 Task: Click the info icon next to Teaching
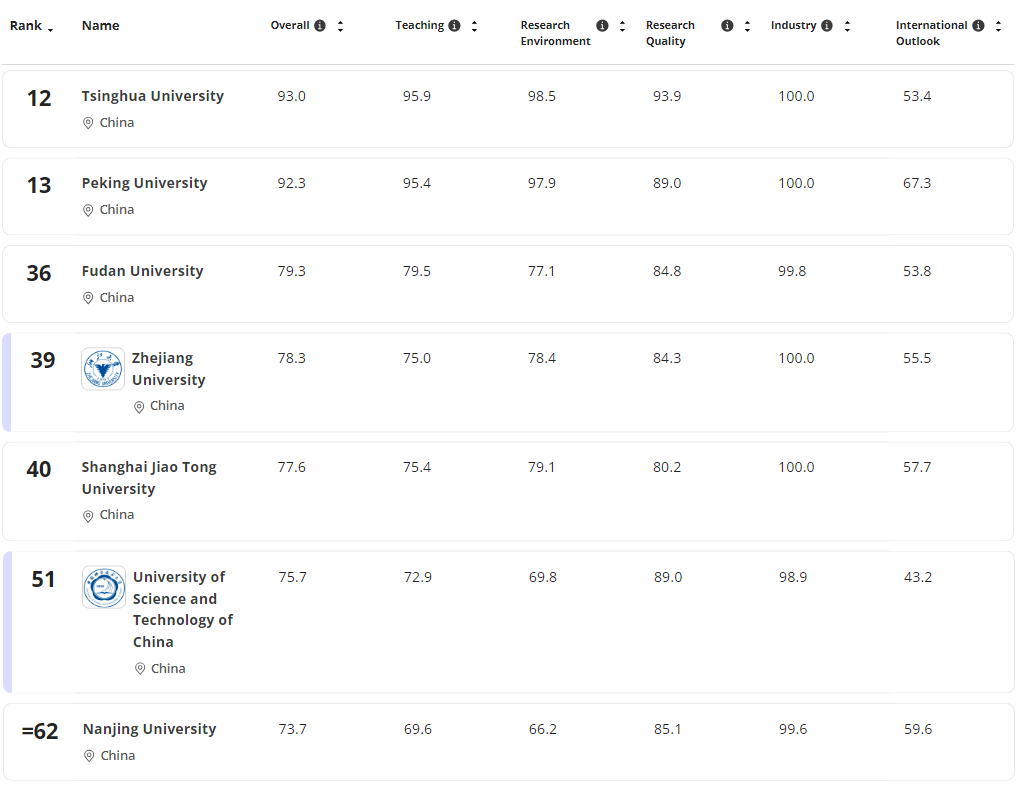(455, 26)
